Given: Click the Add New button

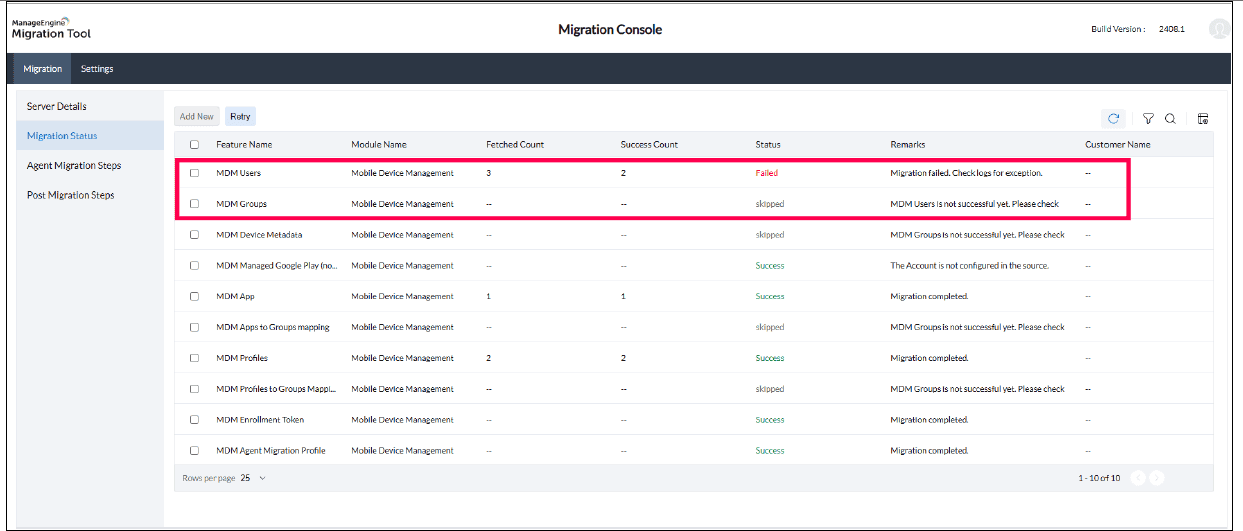Looking at the screenshot, I should [197, 117].
